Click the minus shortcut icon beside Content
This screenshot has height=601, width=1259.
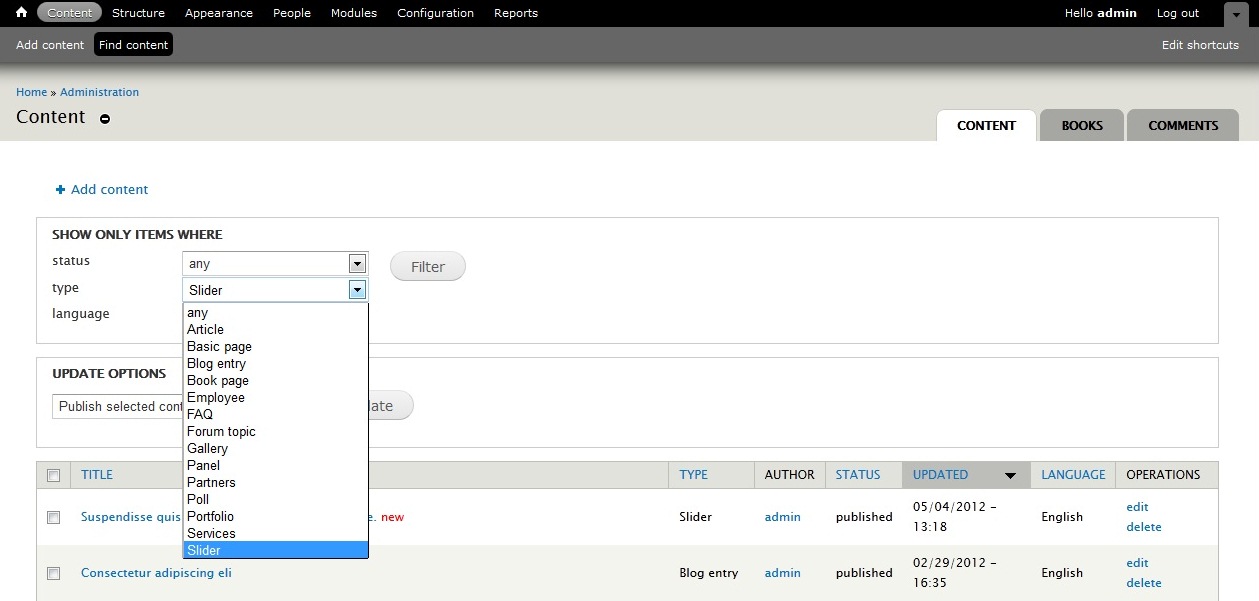pyautogui.click(x=105, y=119)
